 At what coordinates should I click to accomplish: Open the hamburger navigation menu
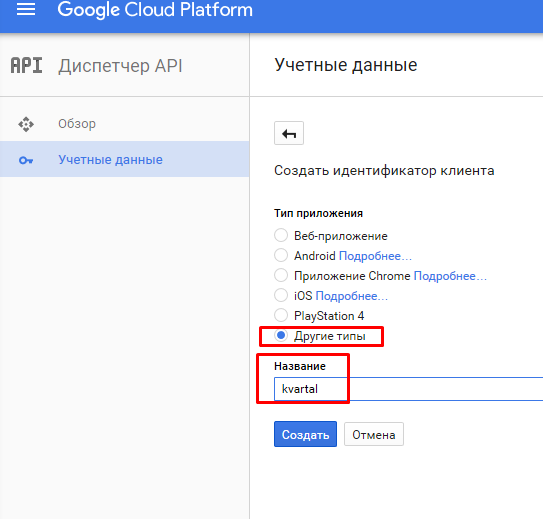click(x=26, y=9)
